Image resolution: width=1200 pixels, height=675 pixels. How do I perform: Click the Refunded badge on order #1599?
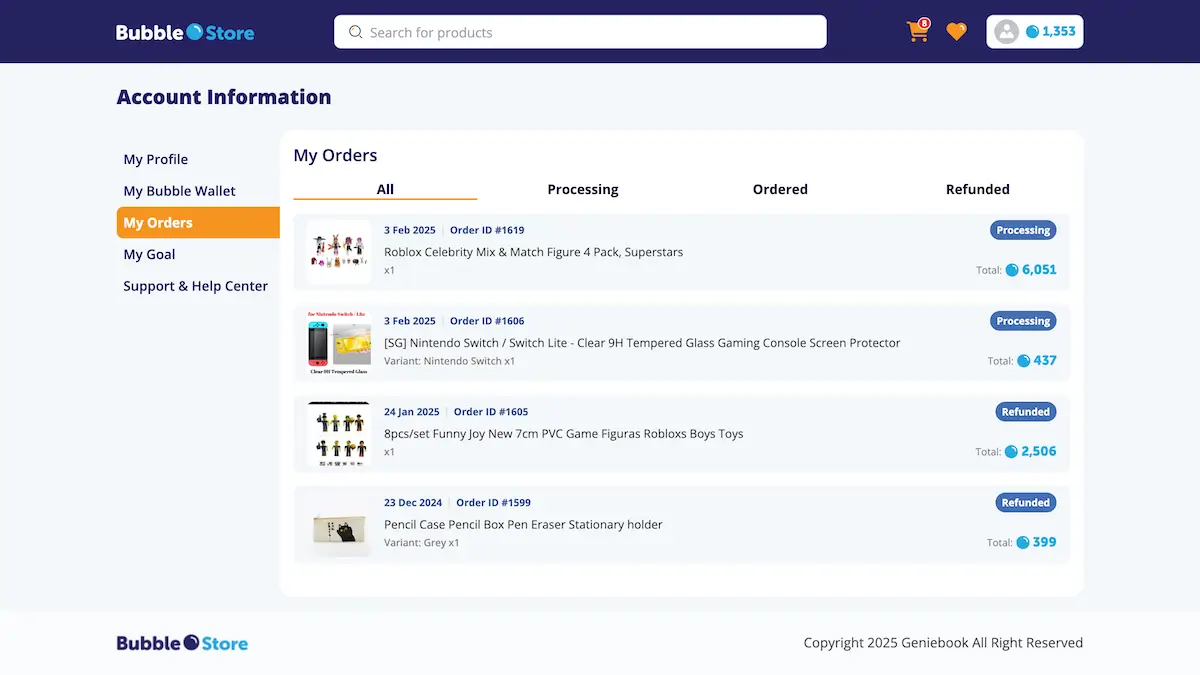pos(1025,503)
